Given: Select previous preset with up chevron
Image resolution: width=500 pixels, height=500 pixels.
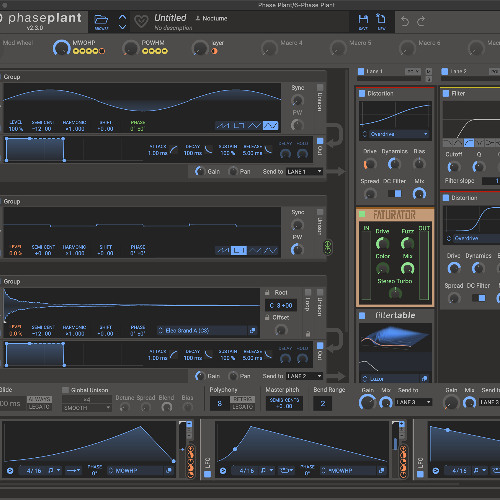Looking at the screenshot, I should [122, 17].
